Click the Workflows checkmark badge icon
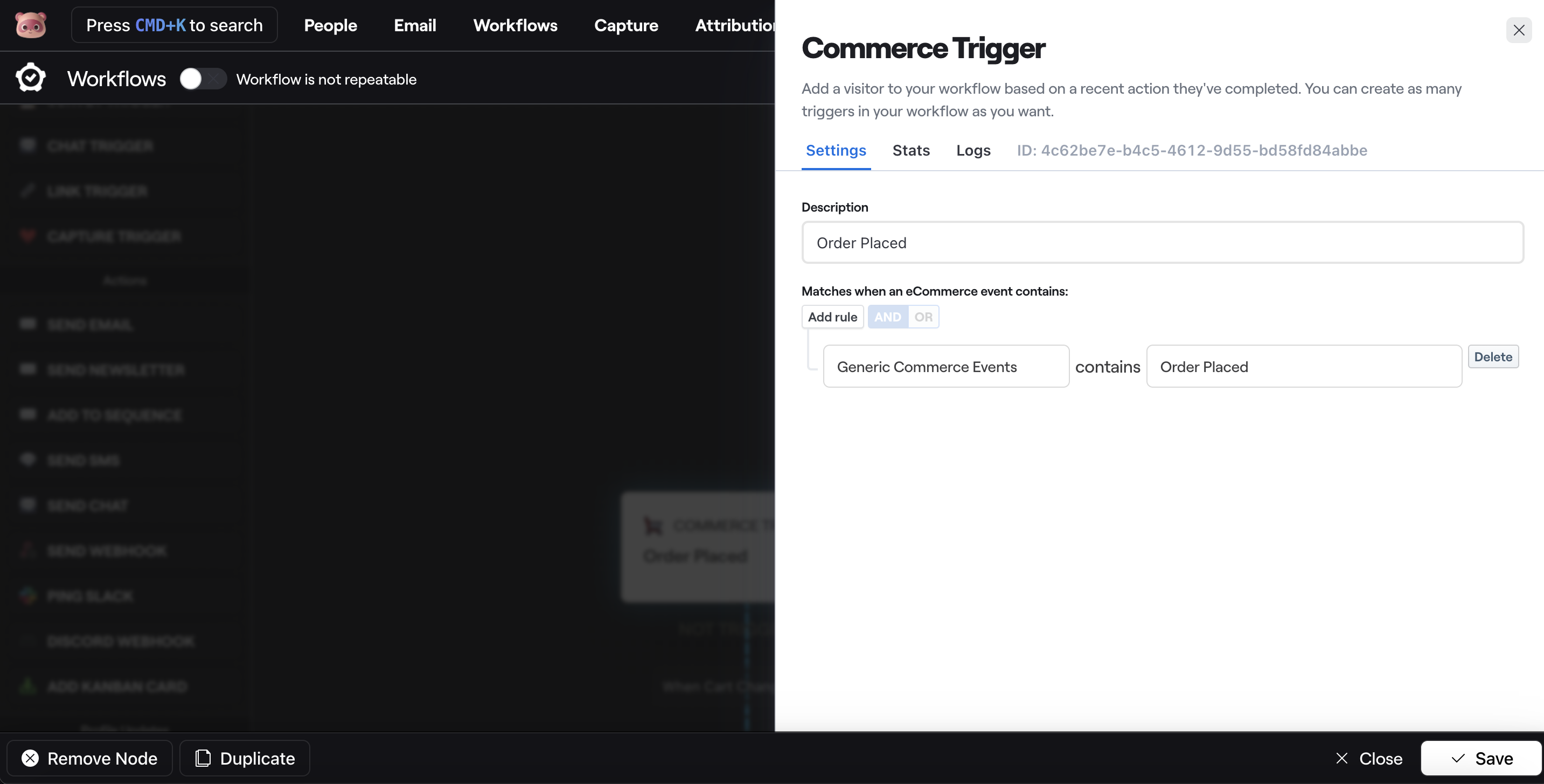 pos(31,78)
